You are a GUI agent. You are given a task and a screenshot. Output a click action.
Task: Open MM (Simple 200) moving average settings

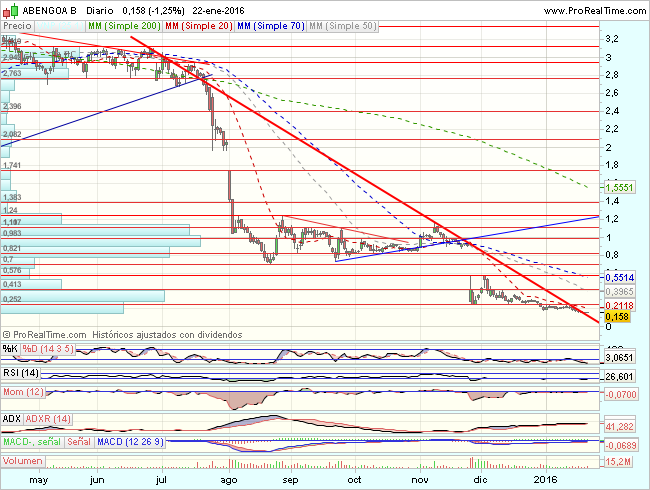tap(124, 26)
